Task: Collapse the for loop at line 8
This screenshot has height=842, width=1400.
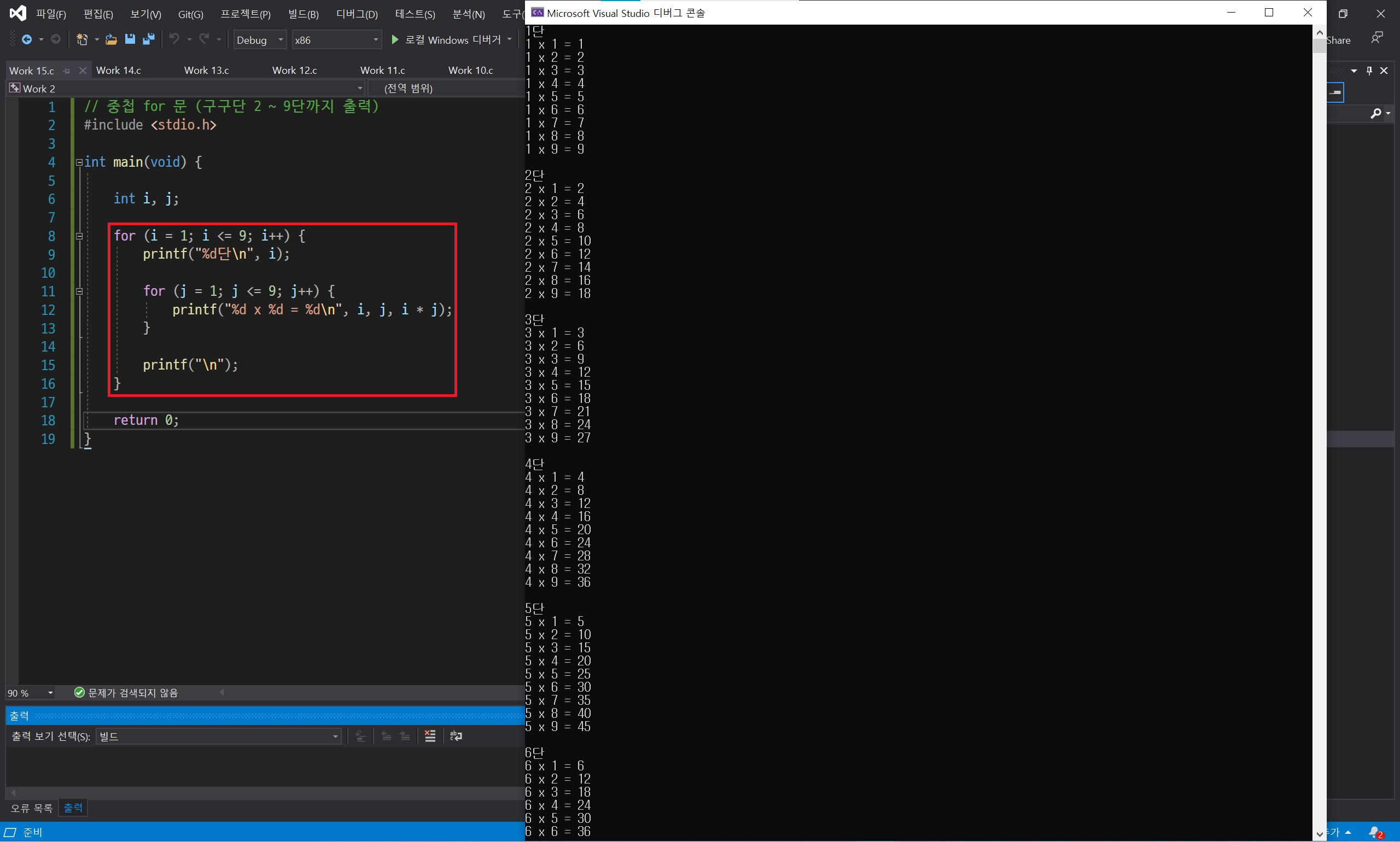Action: pos(79,236)
